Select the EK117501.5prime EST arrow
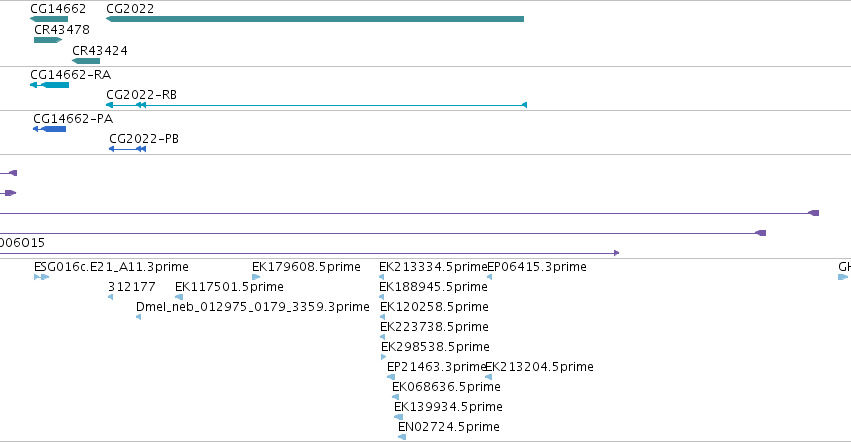The height and width of the screenshot is (442, 851). point(179,297)
